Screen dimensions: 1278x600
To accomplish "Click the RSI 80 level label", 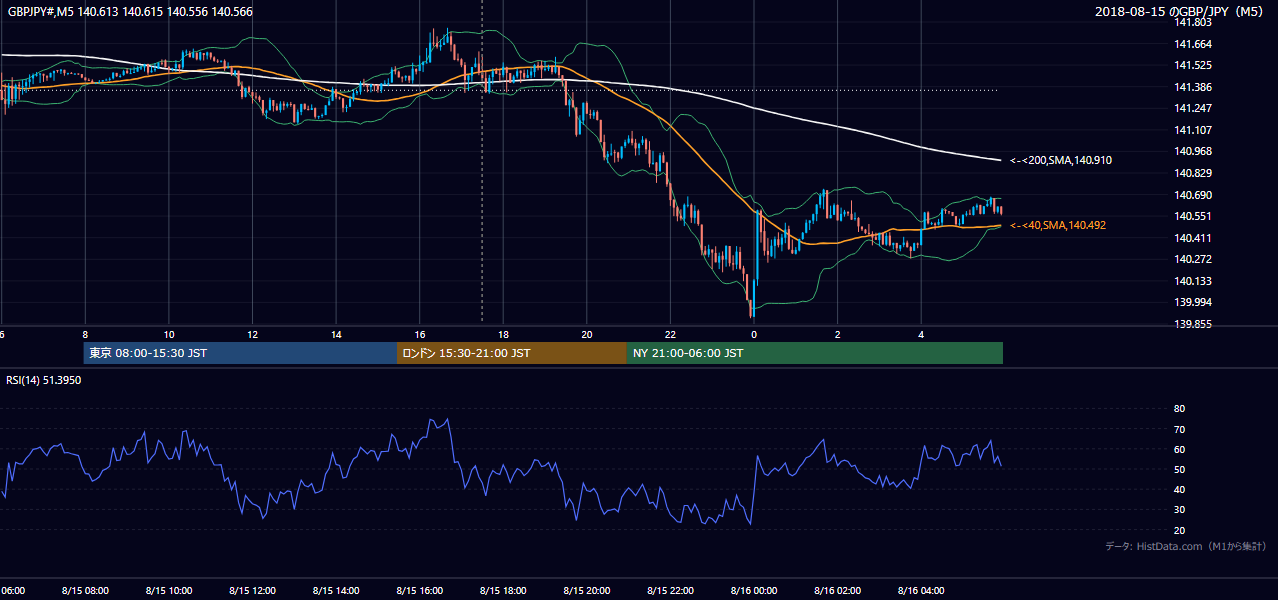I will (x=1179, y=409).
